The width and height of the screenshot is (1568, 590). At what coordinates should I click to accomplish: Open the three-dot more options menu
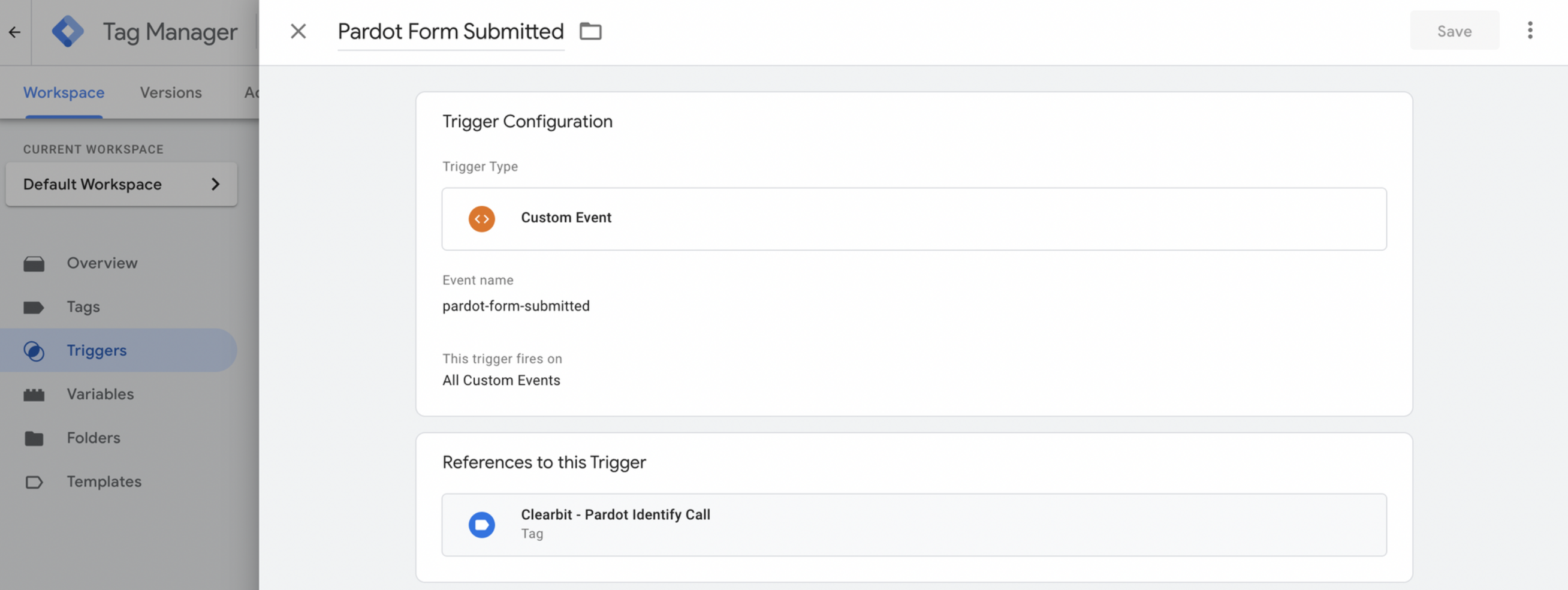tap(1529, 31)
